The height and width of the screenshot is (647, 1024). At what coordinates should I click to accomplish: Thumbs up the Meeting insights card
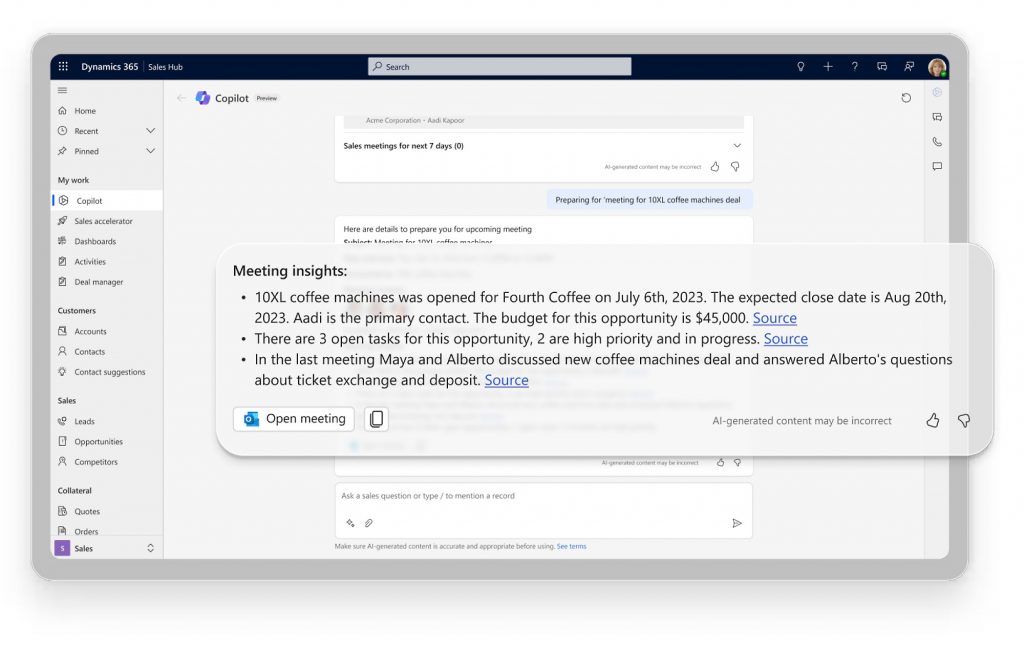(x=933, y=420)
